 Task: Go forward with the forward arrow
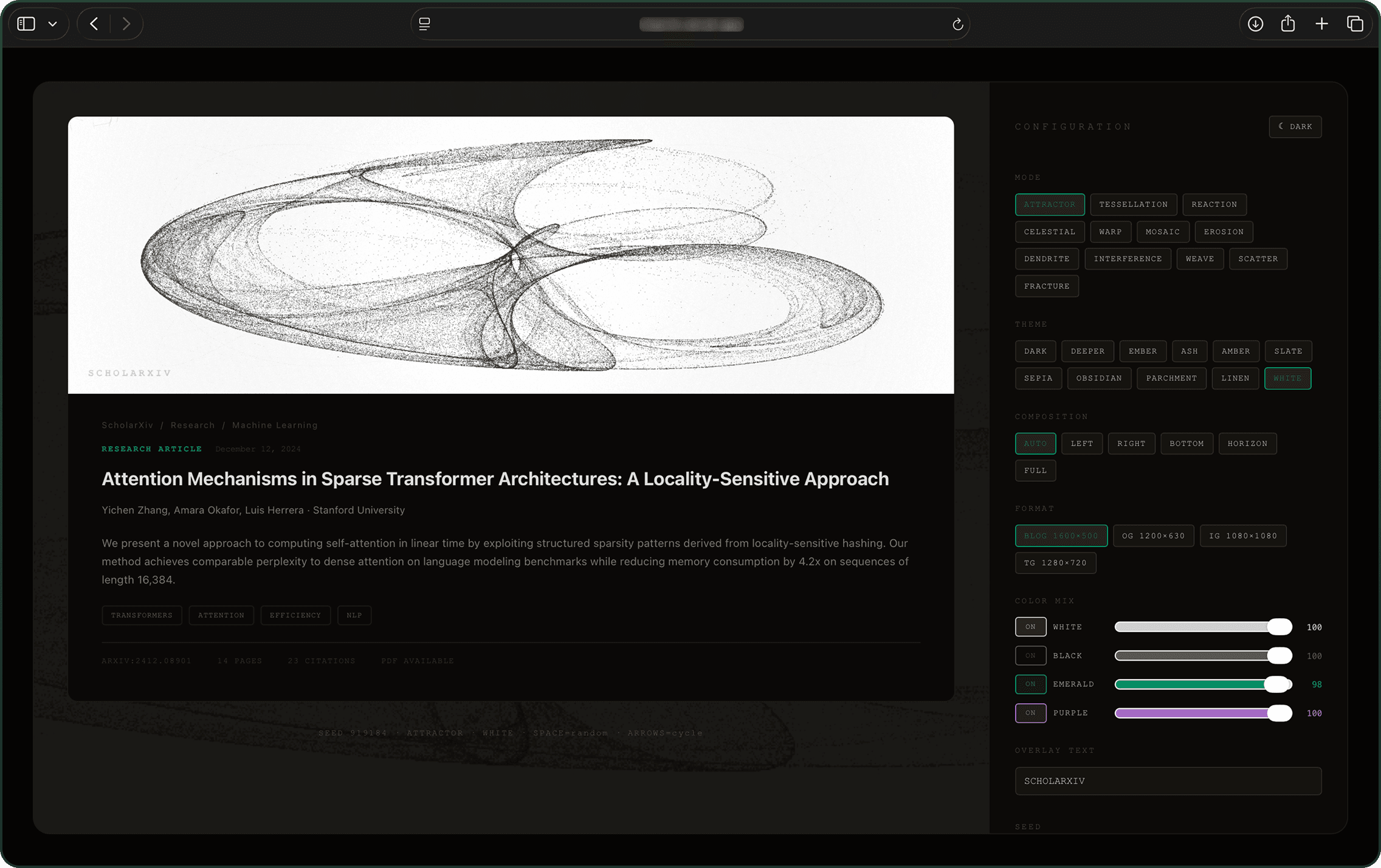tap(126, 24)
